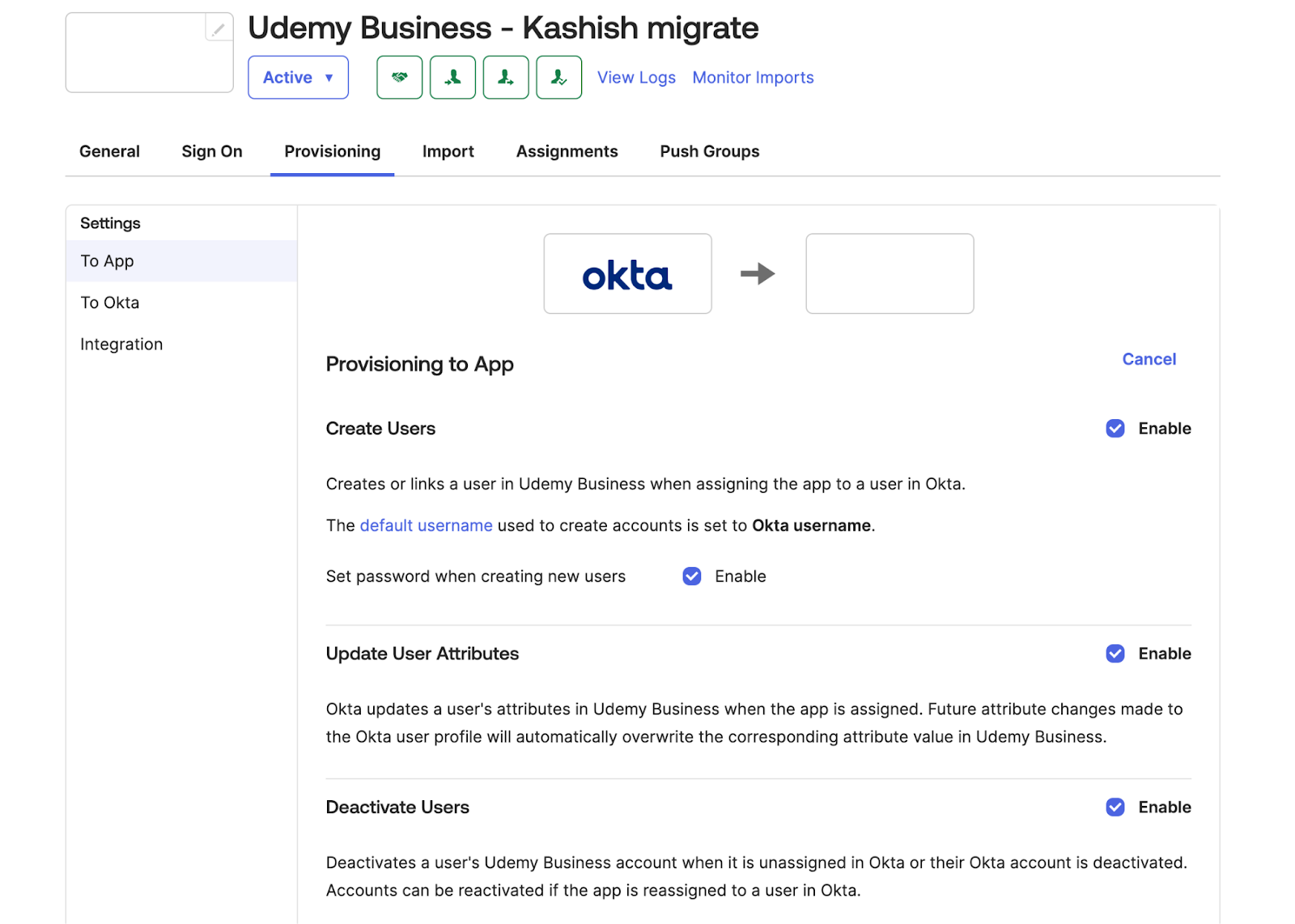Click the app logo placeholder beside title
This screenshot has width=1295, height=924.
(x=150, y=53)
